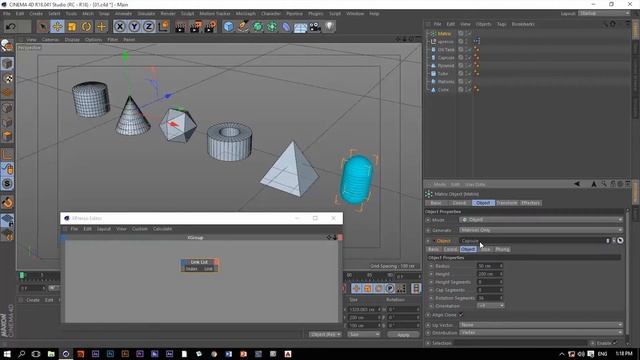Screen dimensions: 640x360
Task: Activate the Rotate tool
Action: click(87, 27)
